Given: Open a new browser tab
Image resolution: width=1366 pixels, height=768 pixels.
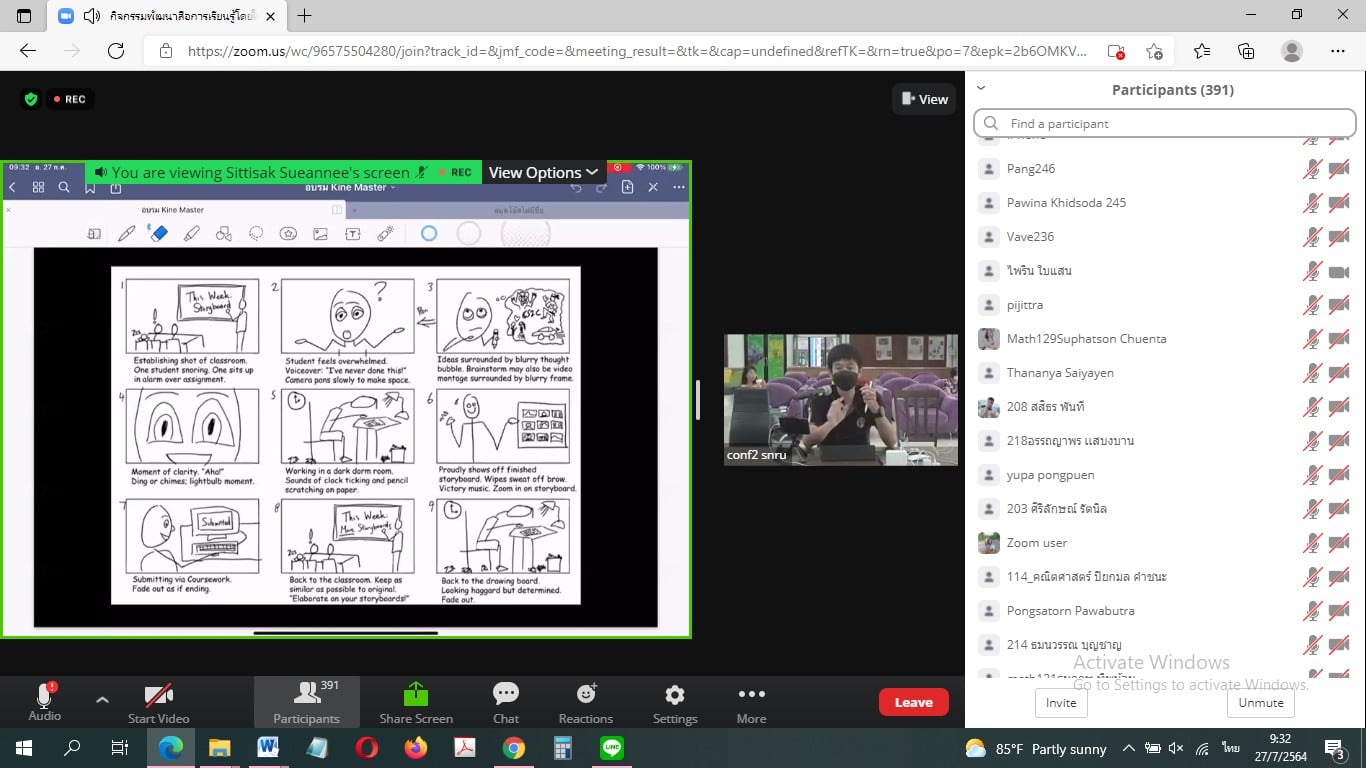Looking at the screenshot, I should pyautogui.click(x=305, y=16).
